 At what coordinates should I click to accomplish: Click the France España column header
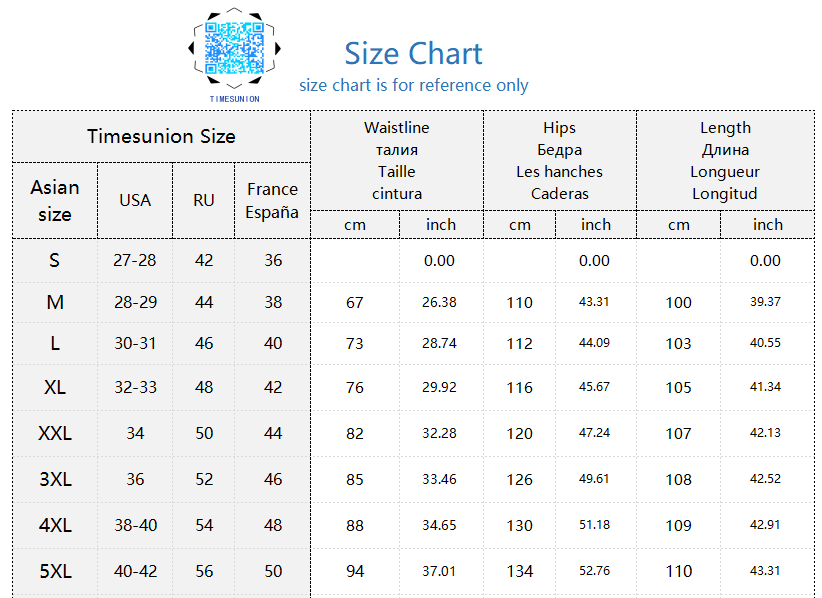273,201
